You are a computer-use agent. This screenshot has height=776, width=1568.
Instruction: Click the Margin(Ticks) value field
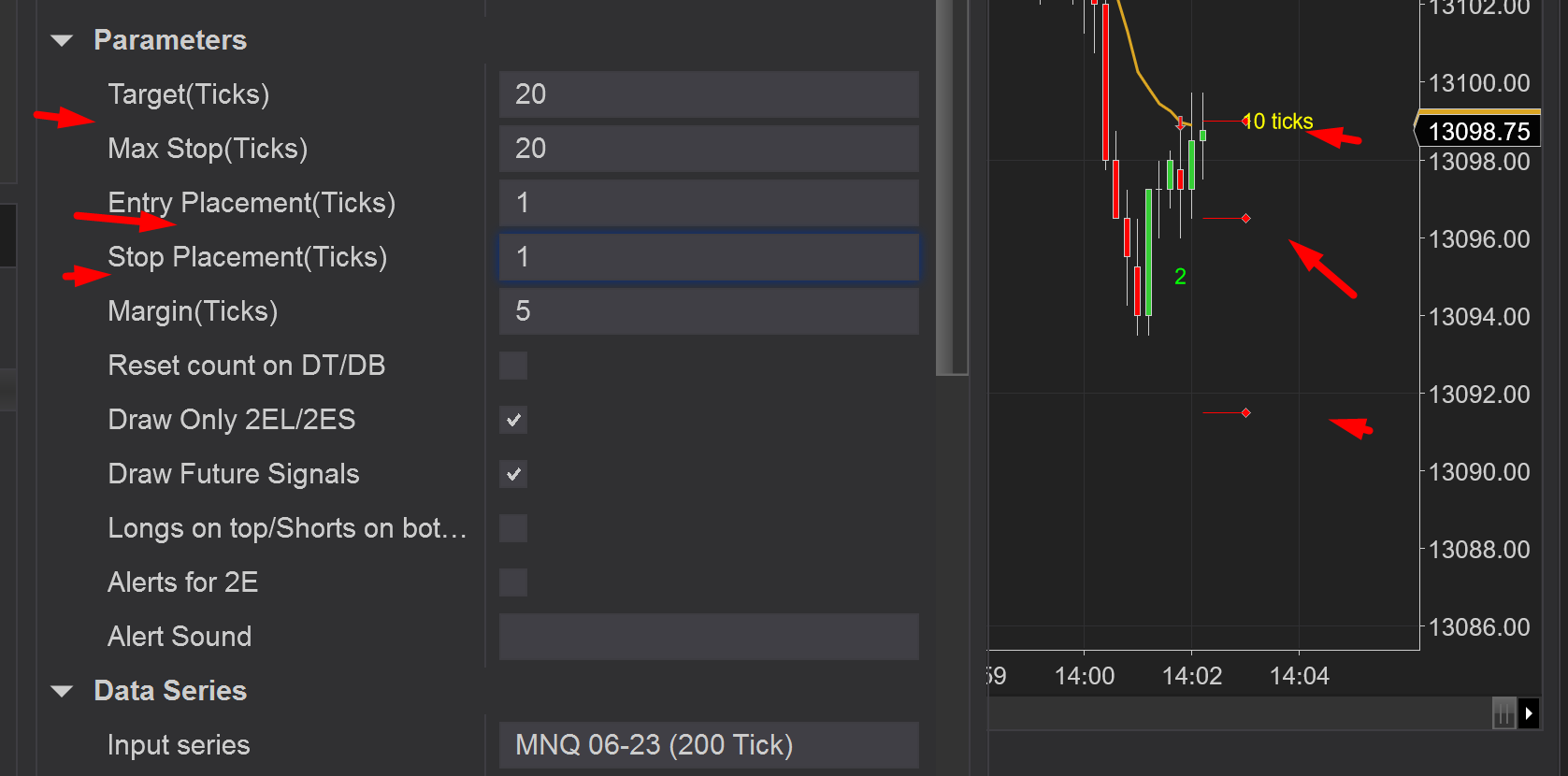708,311
